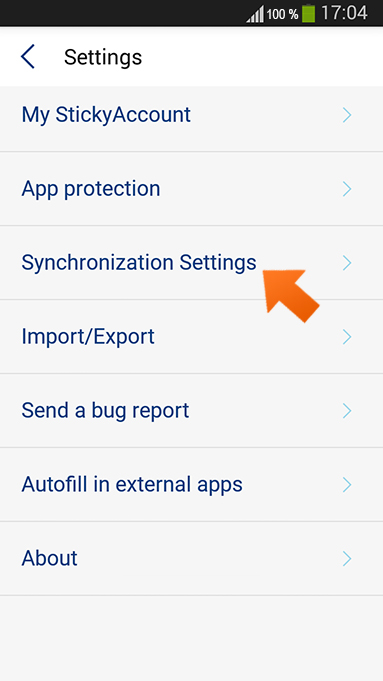
Task: Open Autofill in external apps
Action: point(192,484)
